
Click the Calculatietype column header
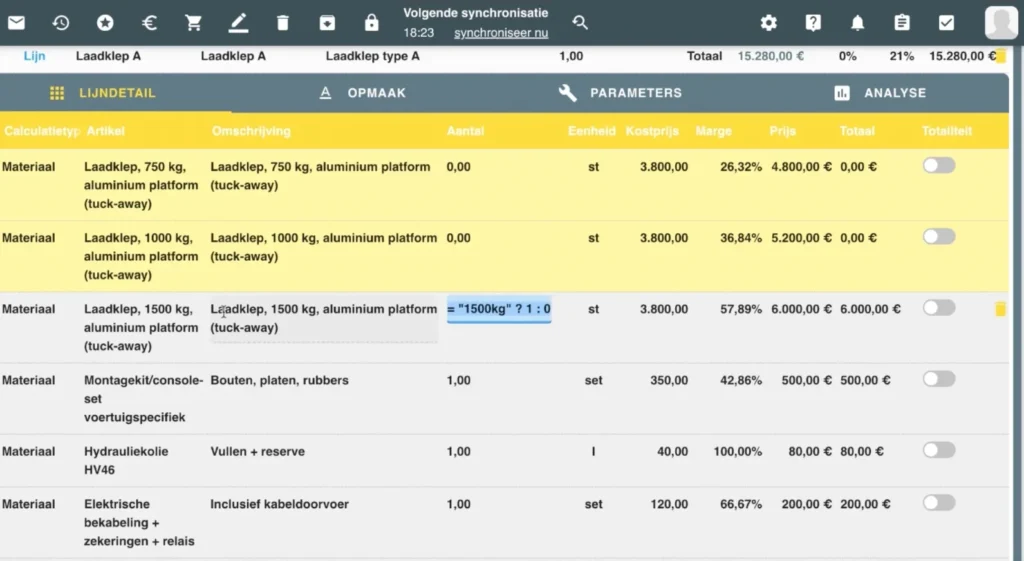tap(41, 131)
